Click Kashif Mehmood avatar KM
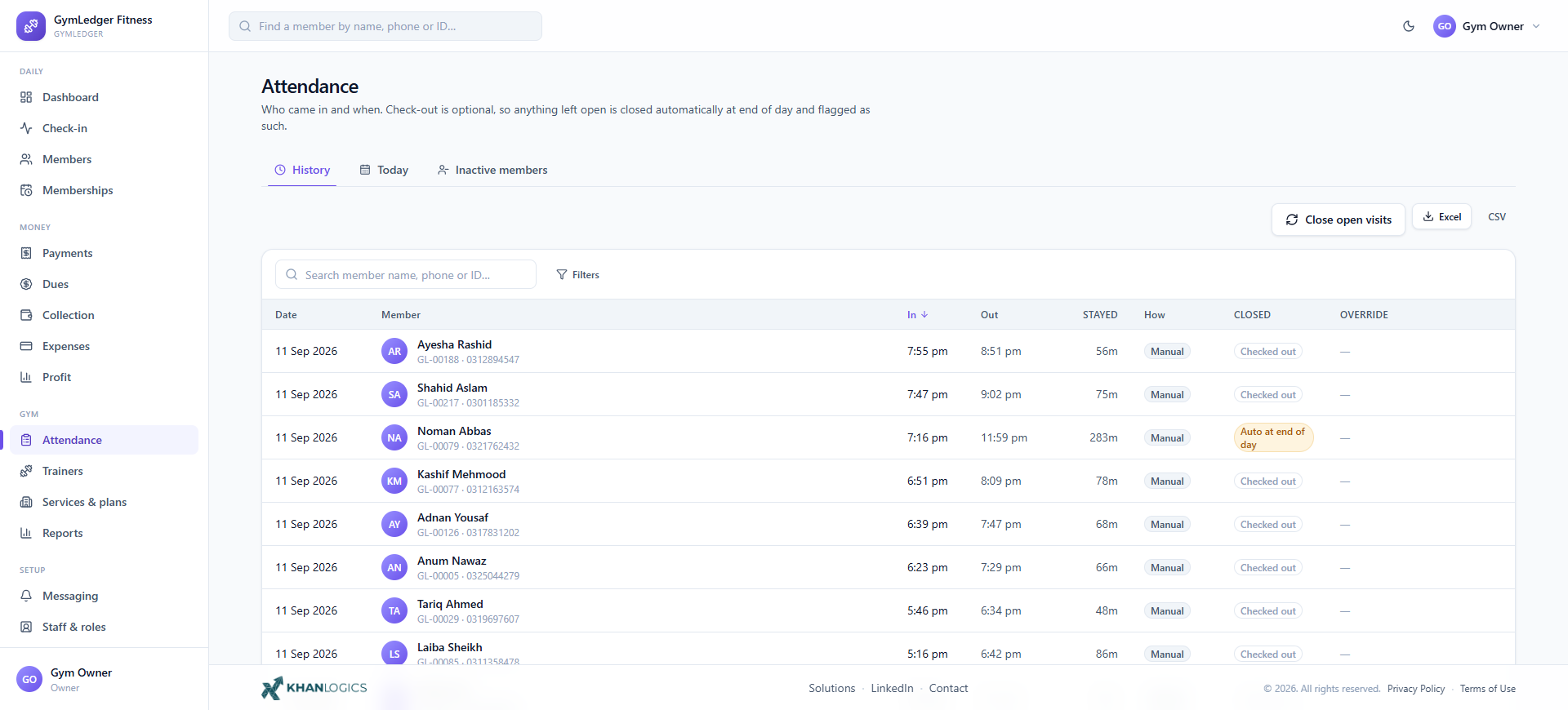Screen dimensions: 1568x710 tap(394, 481)
